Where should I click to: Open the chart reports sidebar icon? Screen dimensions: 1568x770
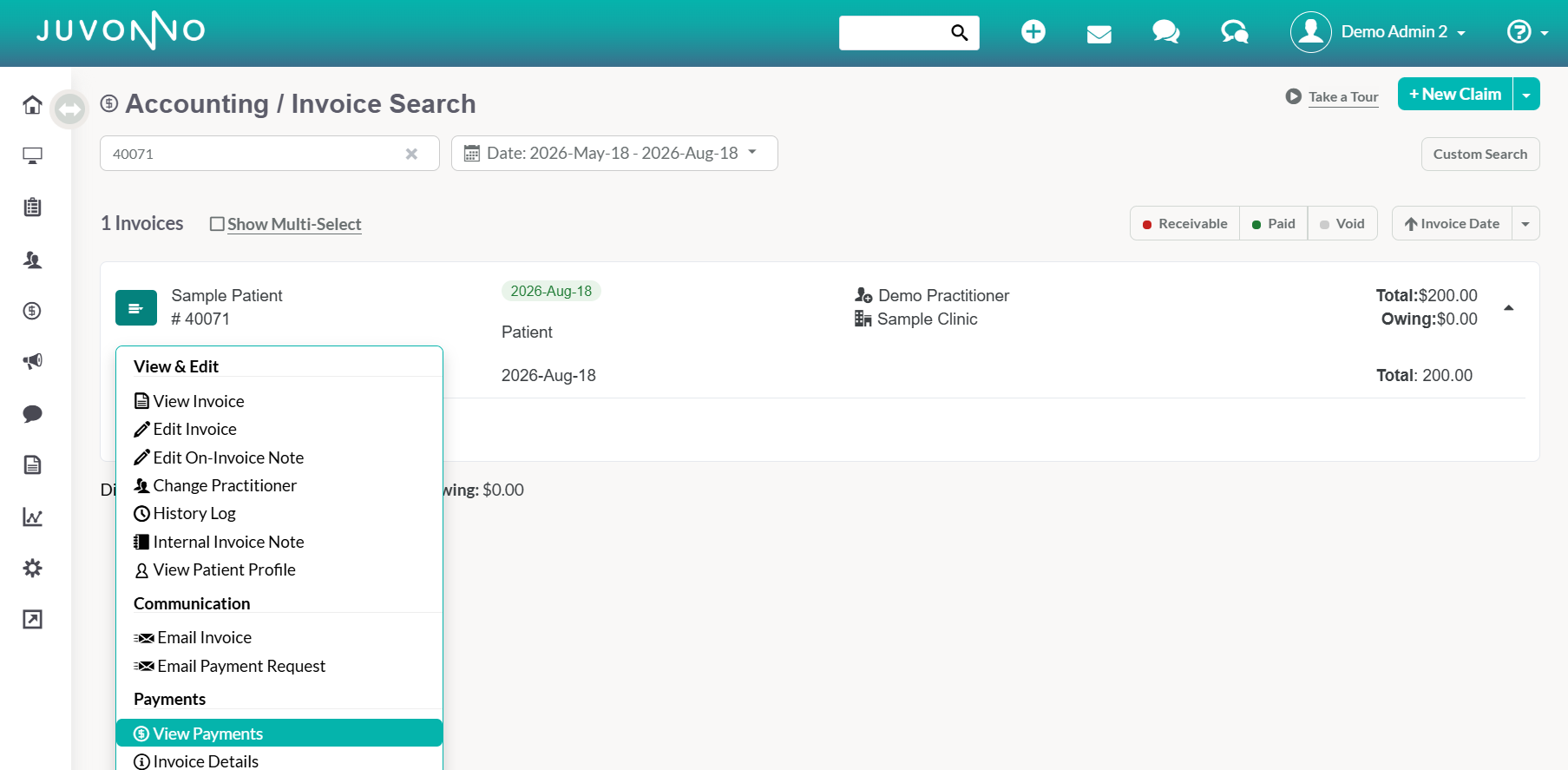(32, 517)
